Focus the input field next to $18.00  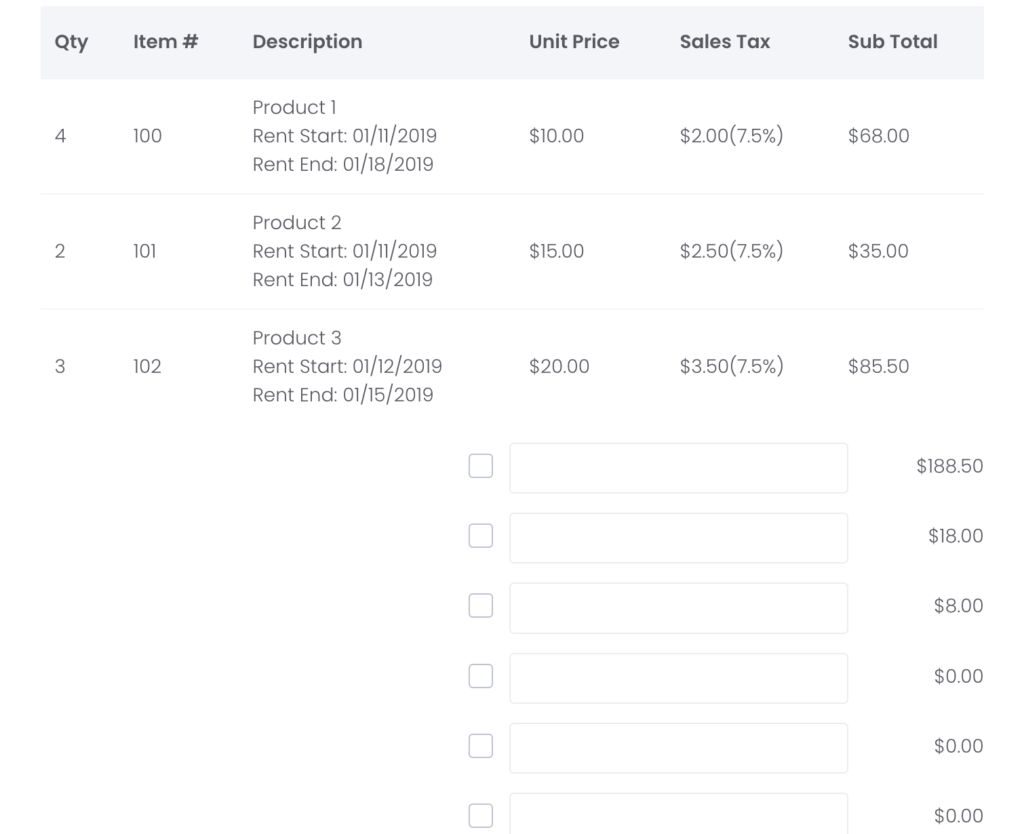pyautogui.click(x=679, y=538)
